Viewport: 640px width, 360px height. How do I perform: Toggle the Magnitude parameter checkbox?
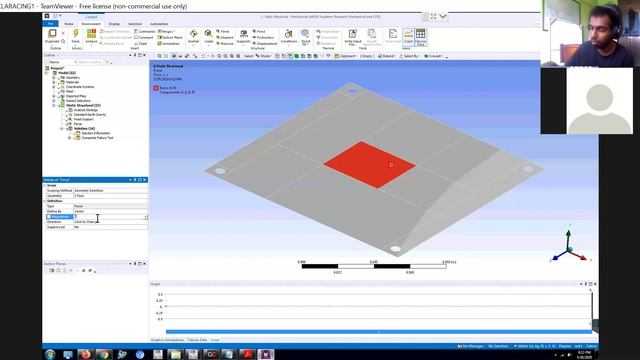49,217
